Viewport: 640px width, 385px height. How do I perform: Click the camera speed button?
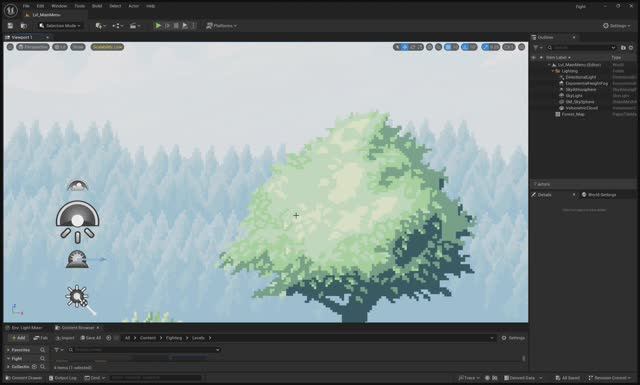point(509,47)
